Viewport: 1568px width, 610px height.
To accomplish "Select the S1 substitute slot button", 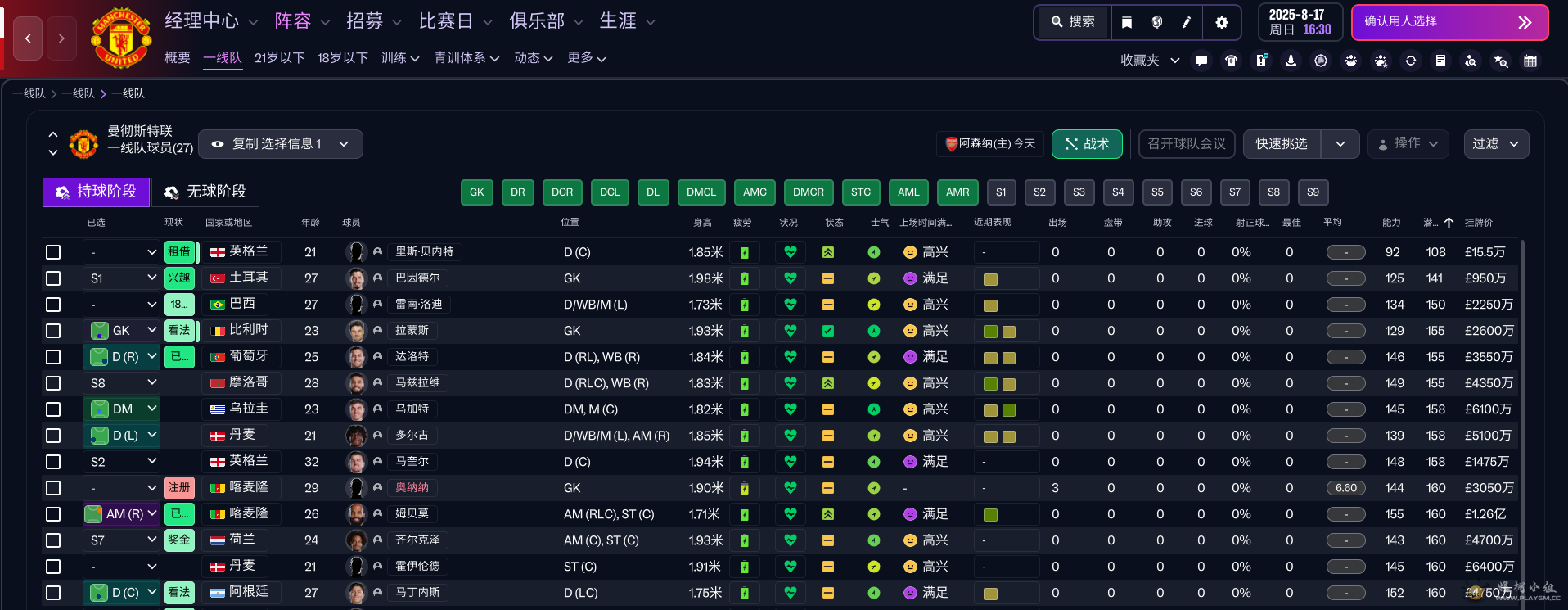I will point(1001,192).
